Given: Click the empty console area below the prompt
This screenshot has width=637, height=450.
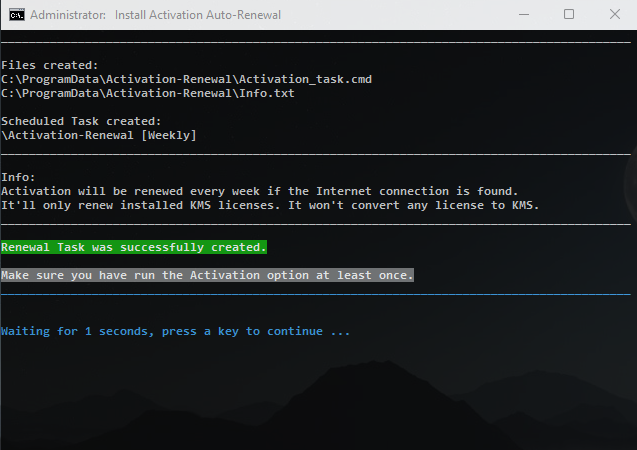Looking at the screenshot, I should (x=316, y=395).
